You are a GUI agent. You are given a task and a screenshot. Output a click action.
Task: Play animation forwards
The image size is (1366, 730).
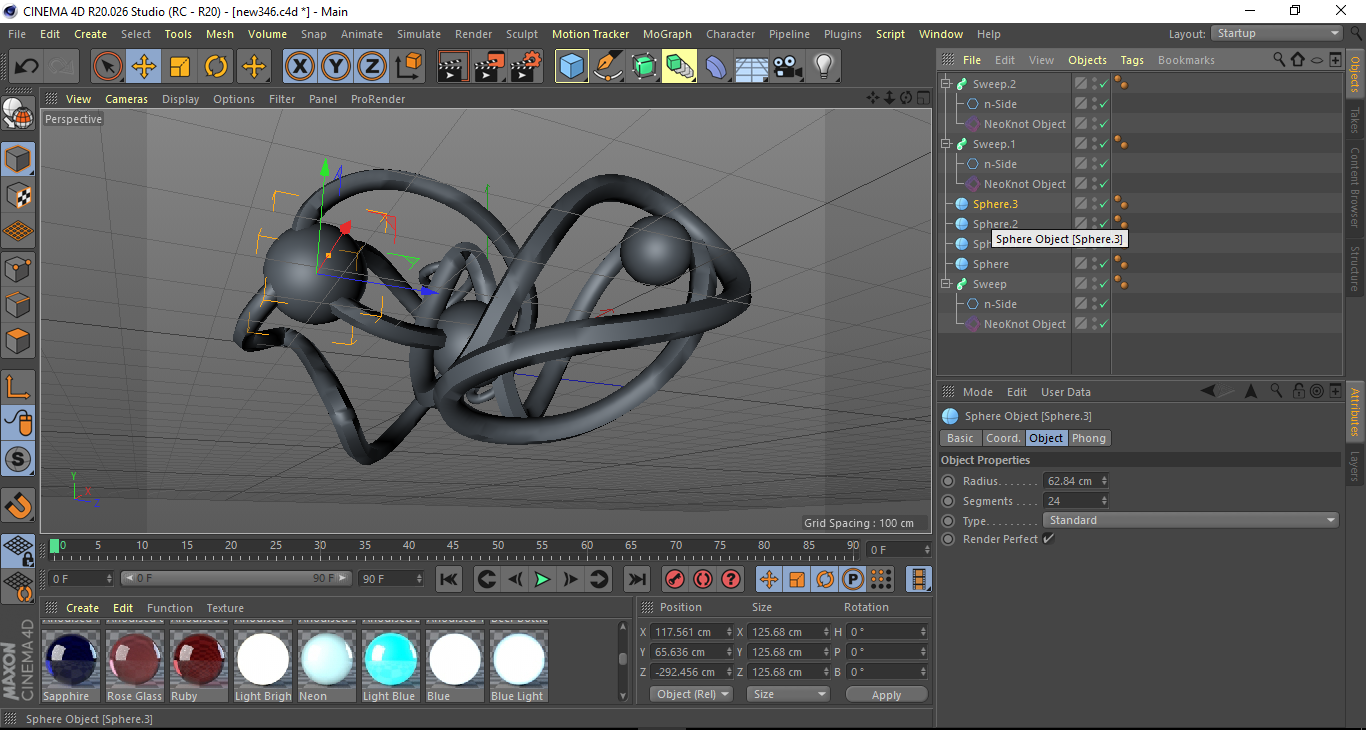pyautogui.click(x=542, y=579)
